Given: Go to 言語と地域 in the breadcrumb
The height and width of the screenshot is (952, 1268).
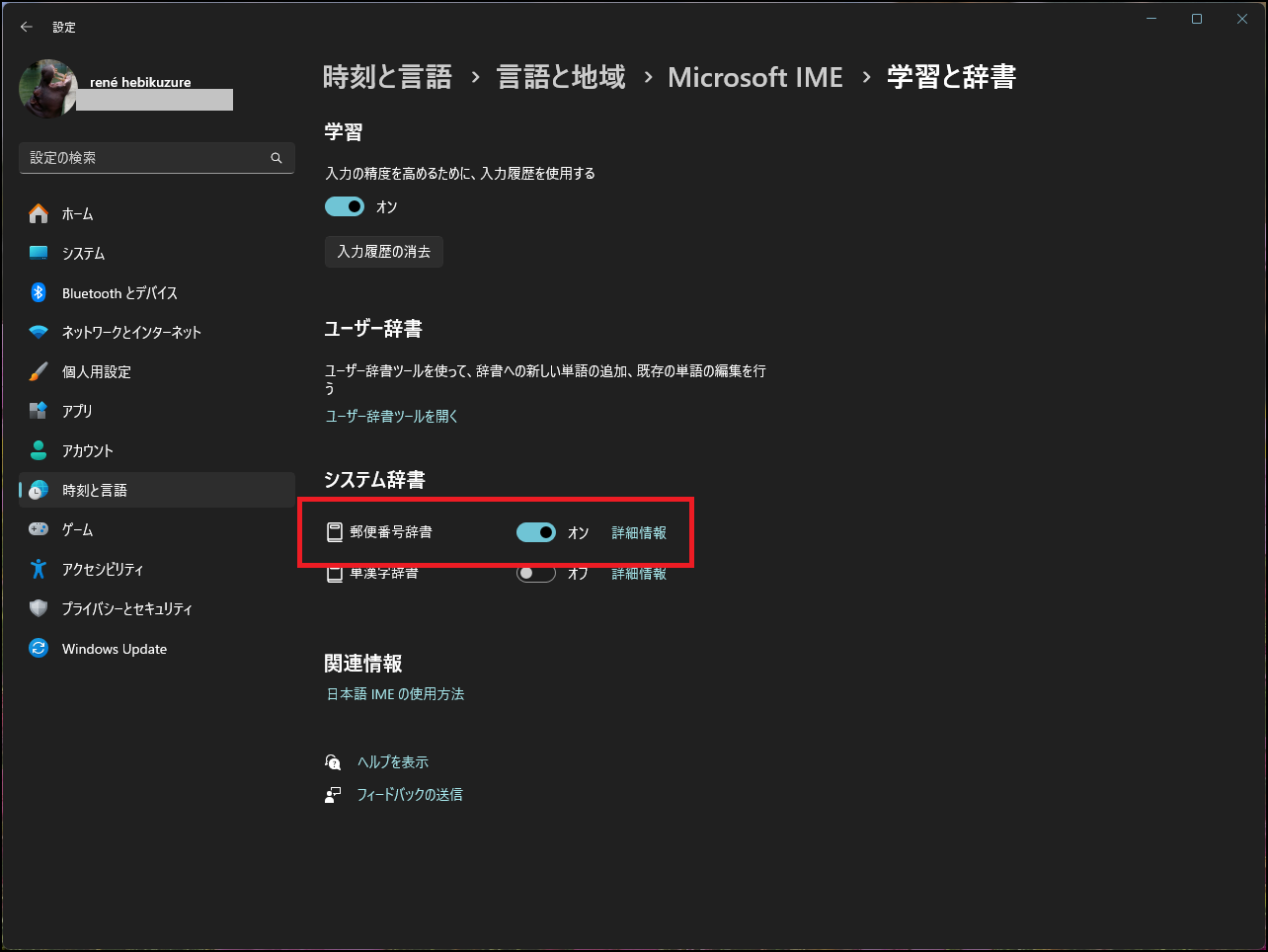Looking at the screenshot, I should coord(561,77).
